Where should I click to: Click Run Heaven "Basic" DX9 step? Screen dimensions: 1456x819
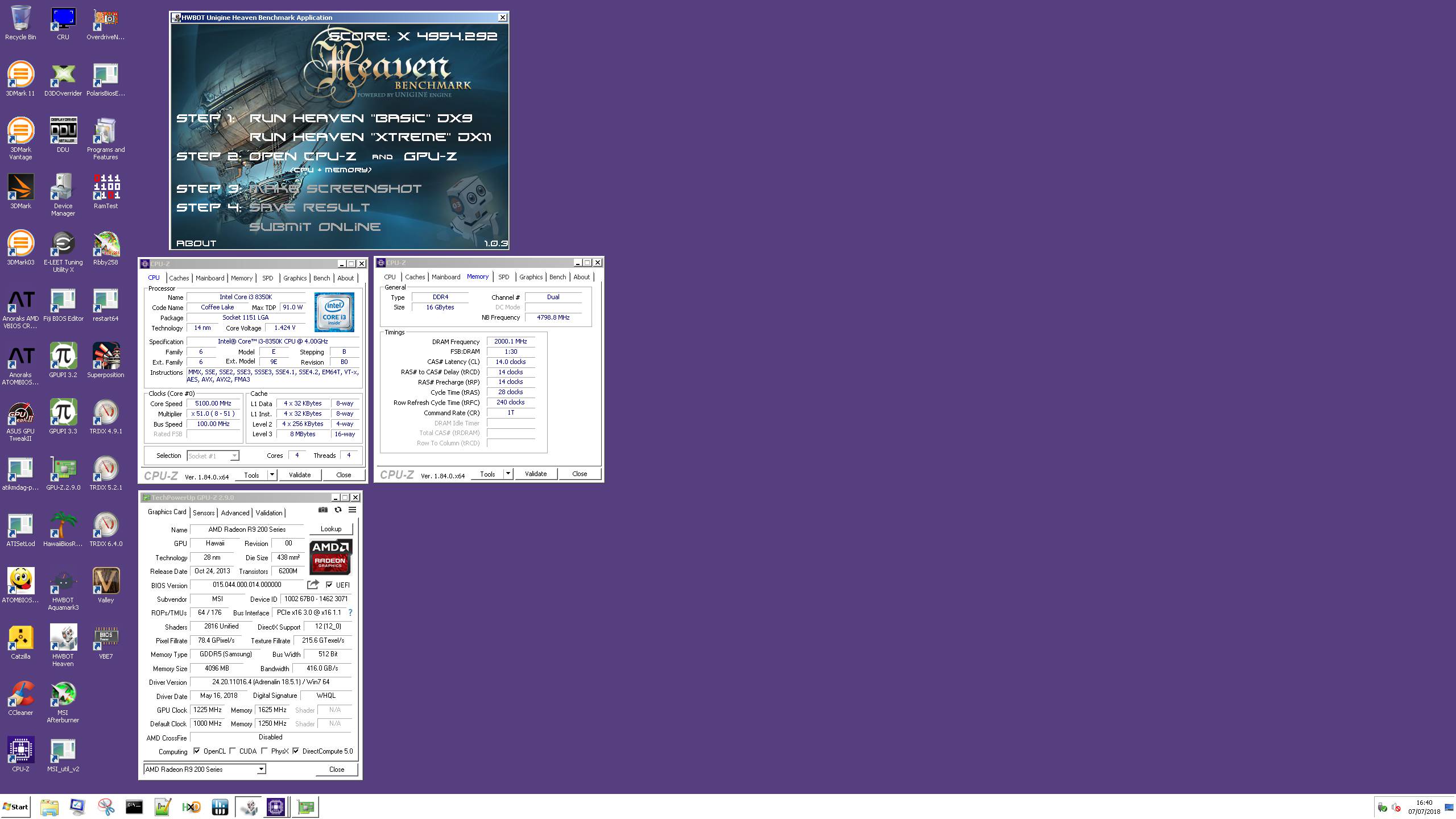(x=361, y=118)
